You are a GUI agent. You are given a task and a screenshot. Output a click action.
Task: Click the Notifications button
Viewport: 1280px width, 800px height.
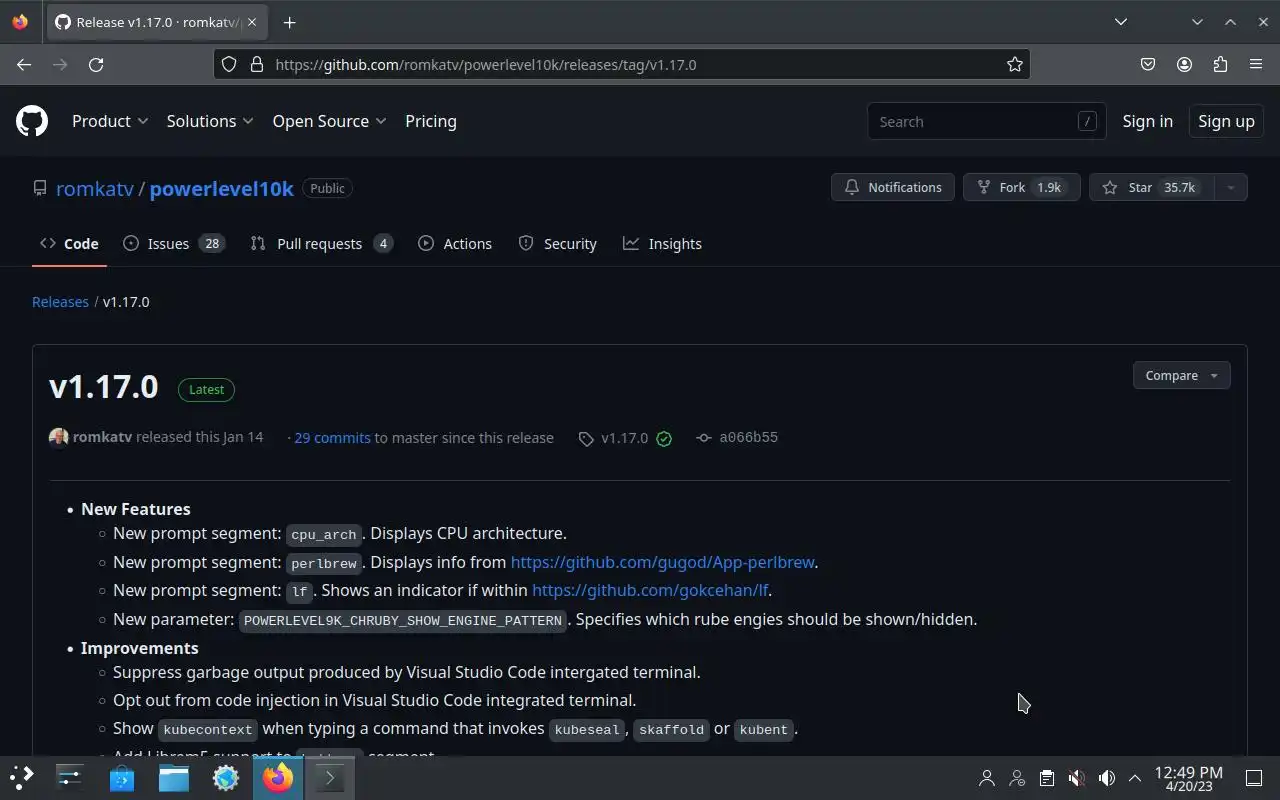pyautogui.click(x=893, y=187)
